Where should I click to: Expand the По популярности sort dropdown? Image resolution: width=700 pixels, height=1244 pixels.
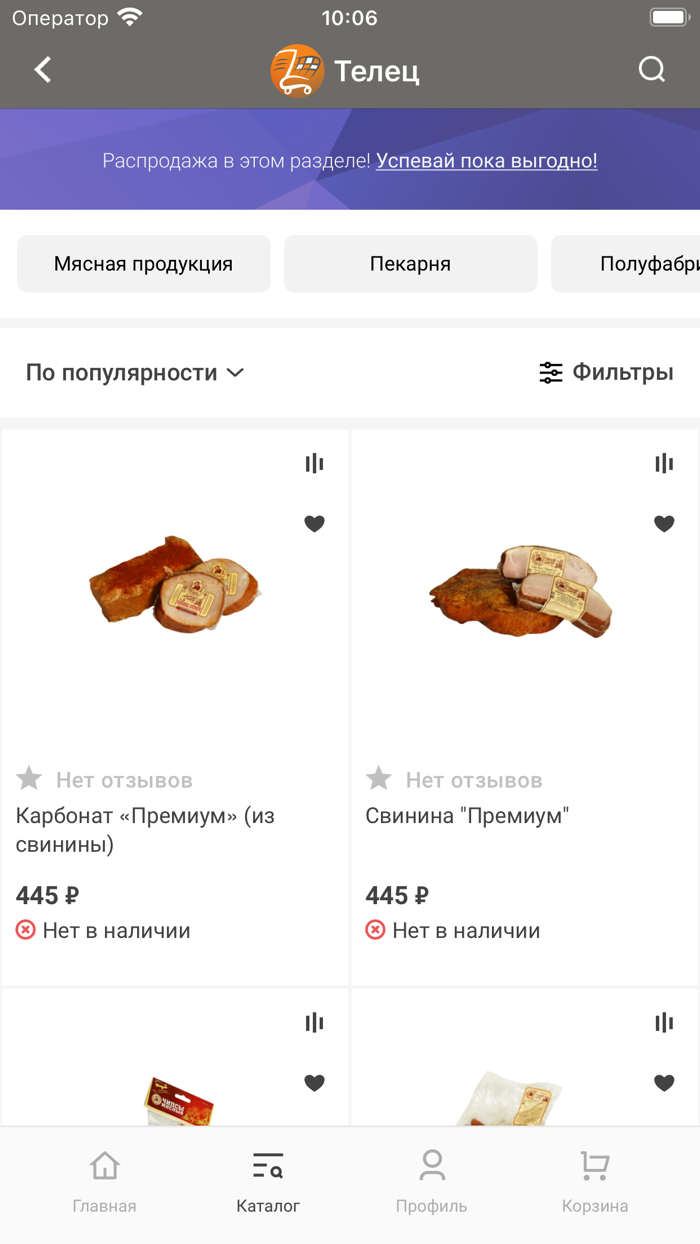click(x=135, y=373)
